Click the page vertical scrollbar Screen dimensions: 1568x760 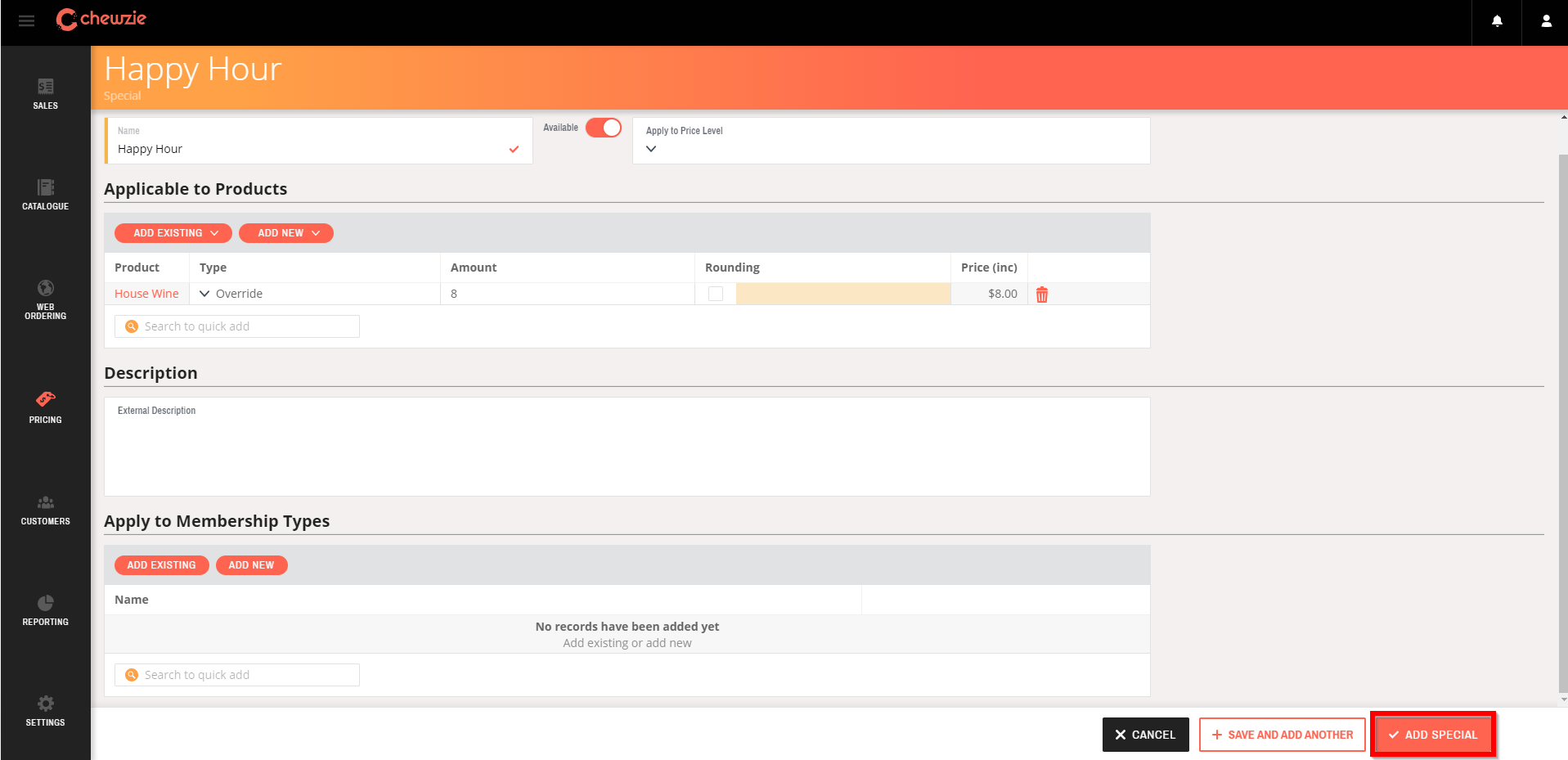[1562, 424]
